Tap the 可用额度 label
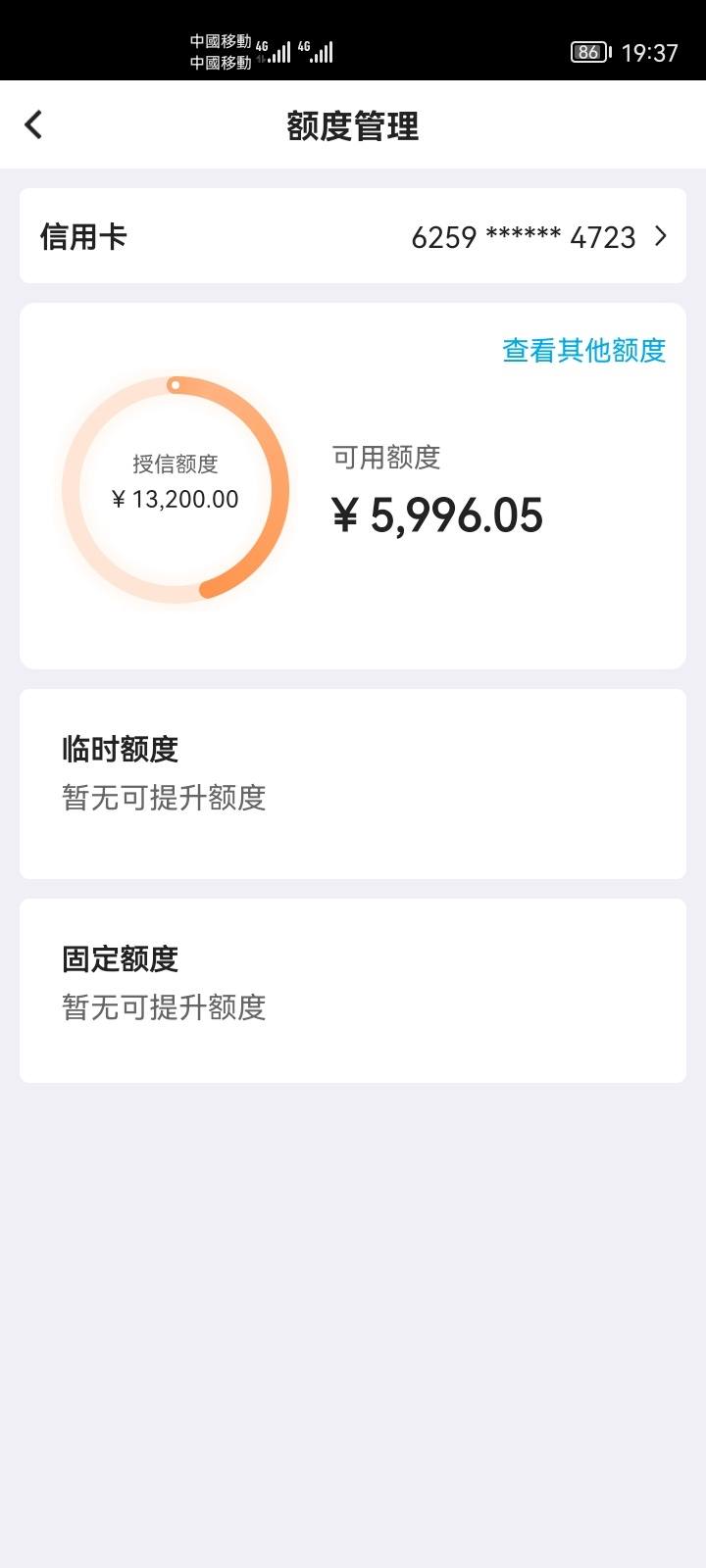Image resolution: width=706 pixels, height=1568 pixels. (x=386, y=457)
